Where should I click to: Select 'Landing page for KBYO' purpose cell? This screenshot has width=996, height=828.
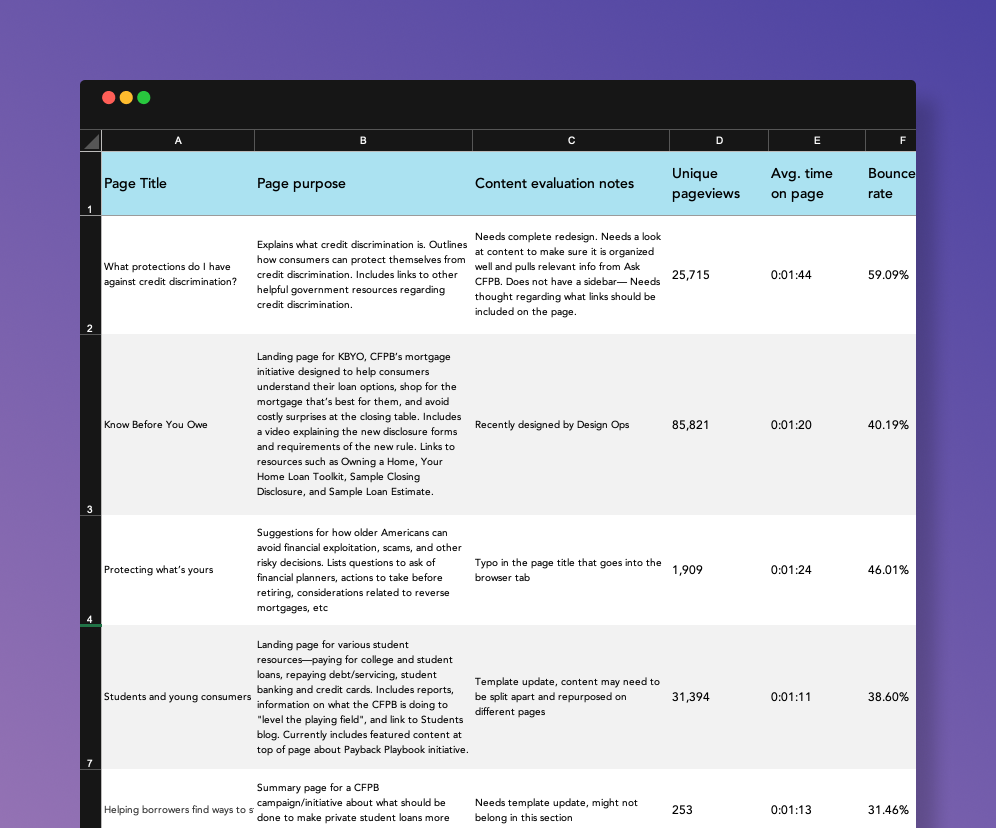click(x=363, y=425)
